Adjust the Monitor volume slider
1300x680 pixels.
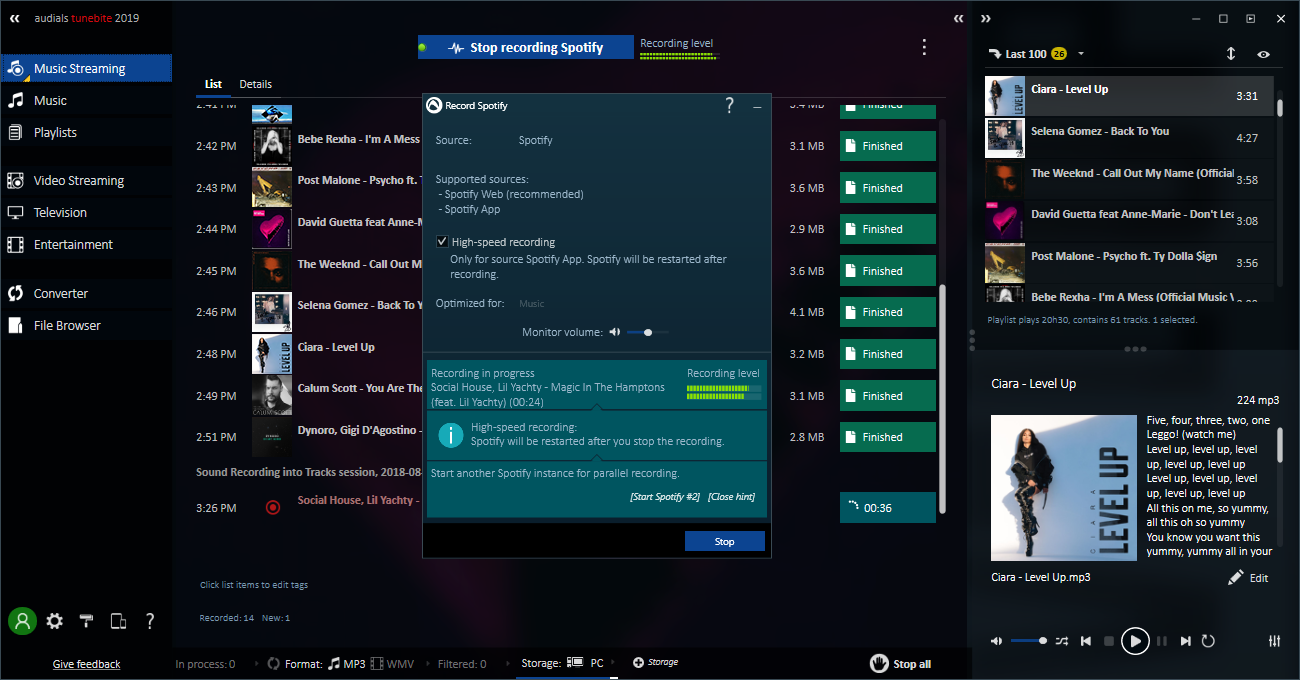tap(648, 332)
